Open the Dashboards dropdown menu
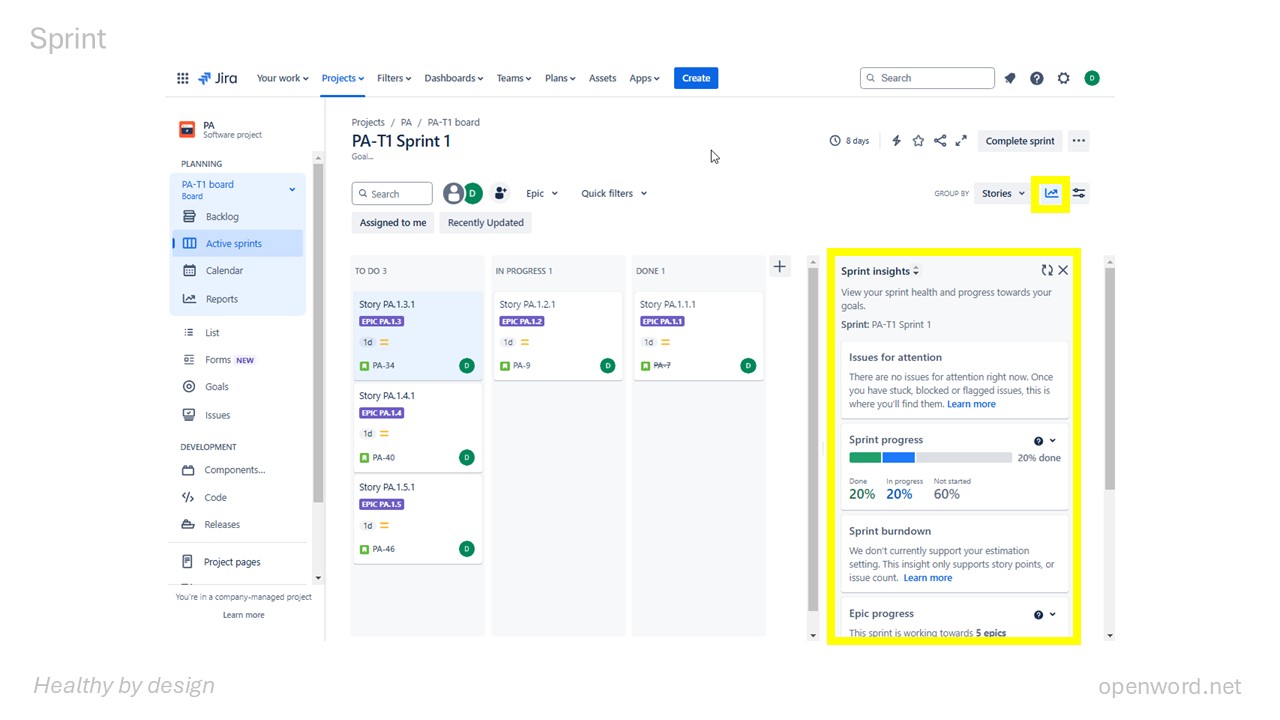Screen dimensions: 1280x720 (x=454, y=78)
